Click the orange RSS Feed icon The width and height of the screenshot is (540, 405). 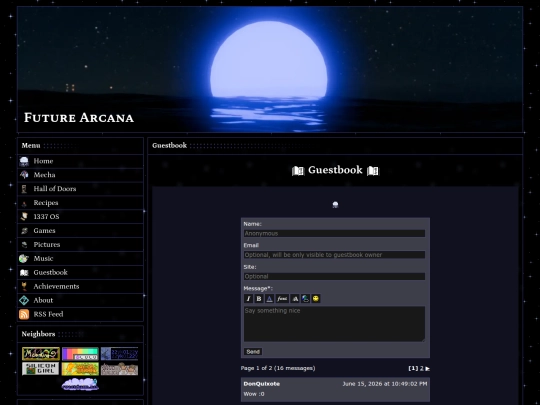click(24, 314)
